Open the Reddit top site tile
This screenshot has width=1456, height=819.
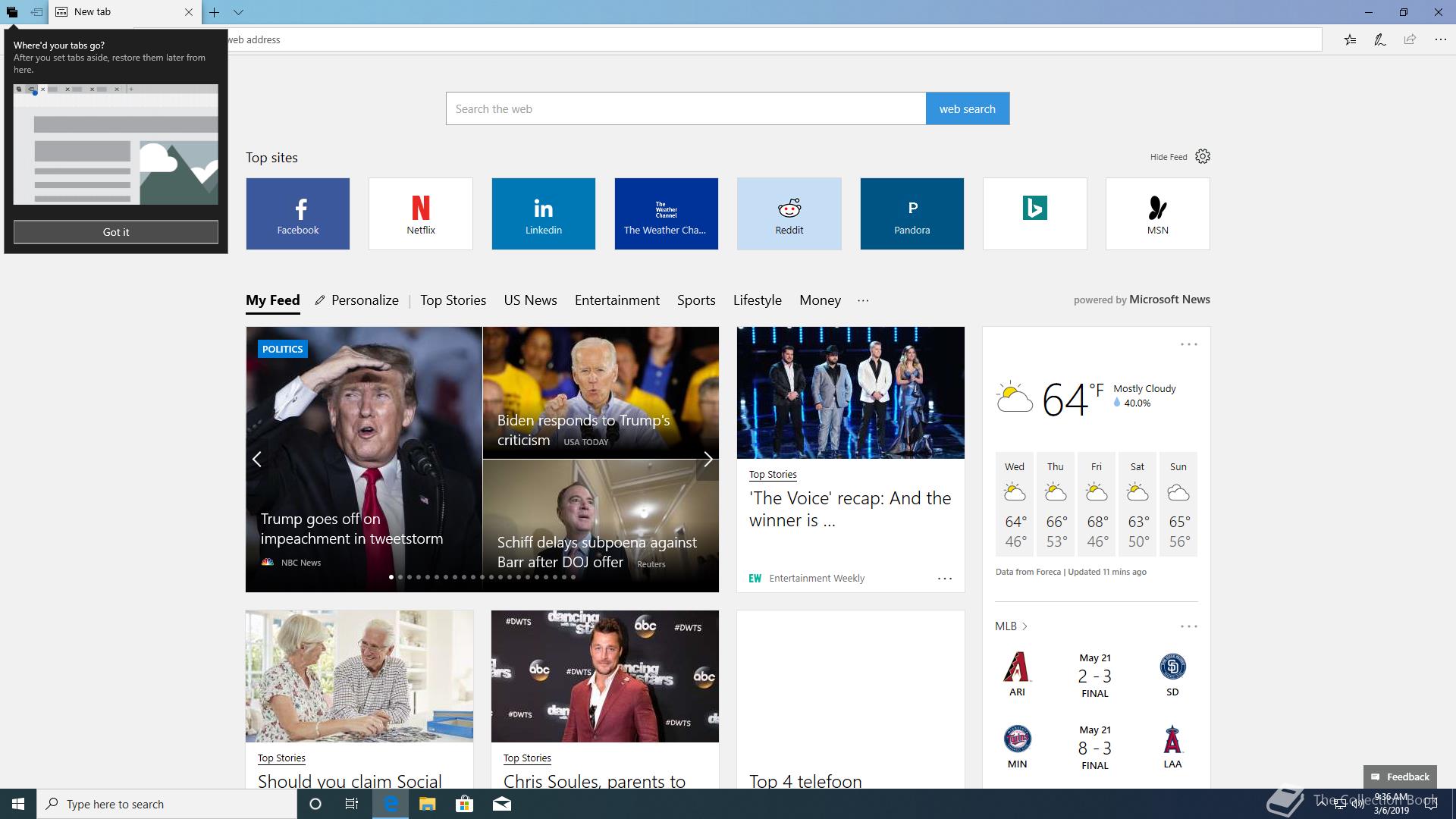coord(789,214)
